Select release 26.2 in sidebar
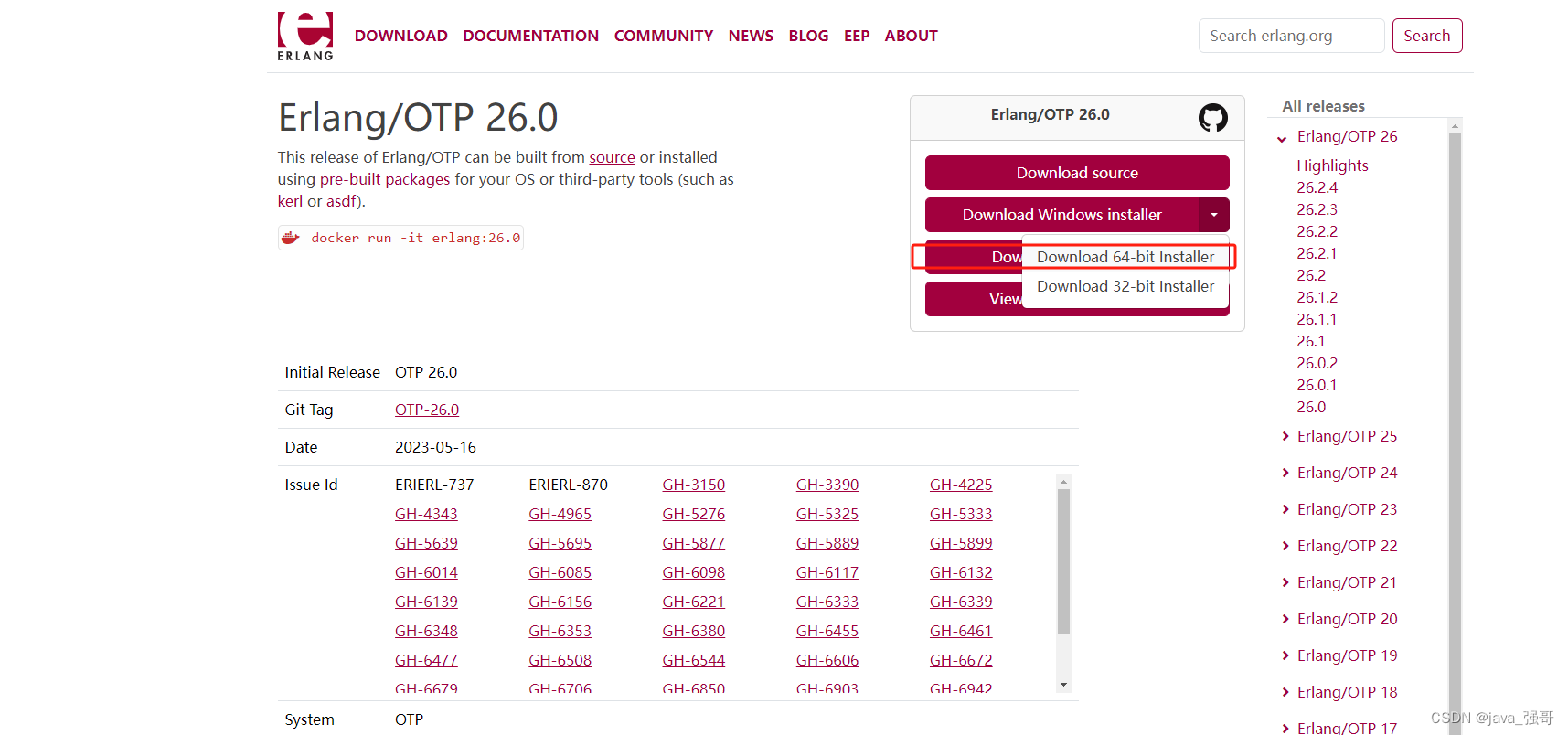This screenshot has height=735, width=1568. coord(1311,275)
